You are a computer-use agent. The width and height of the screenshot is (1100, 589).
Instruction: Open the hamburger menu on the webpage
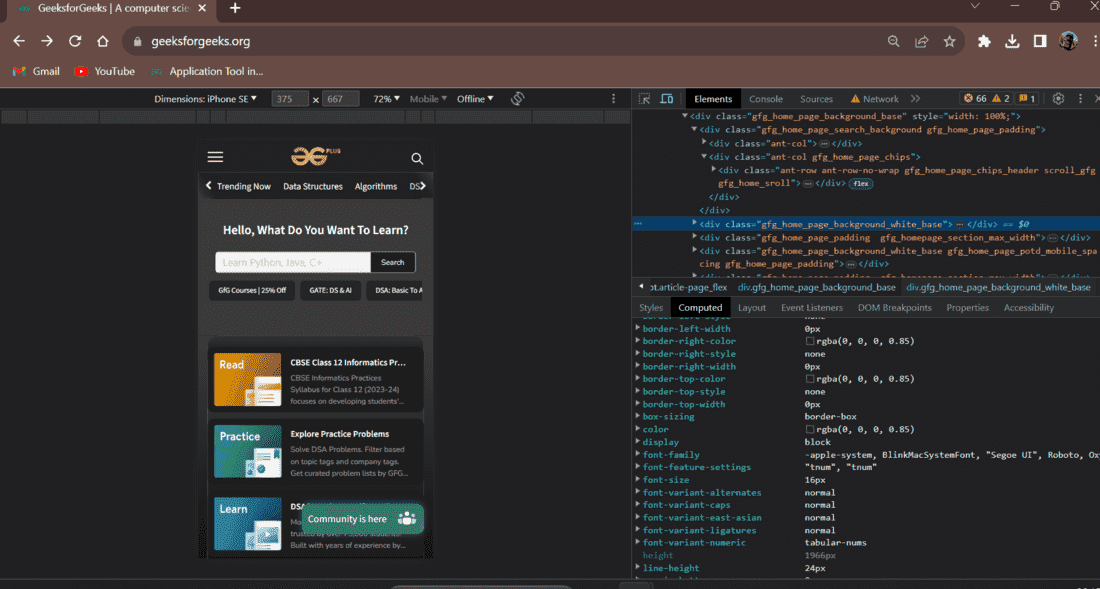click(x=215, y=157)
